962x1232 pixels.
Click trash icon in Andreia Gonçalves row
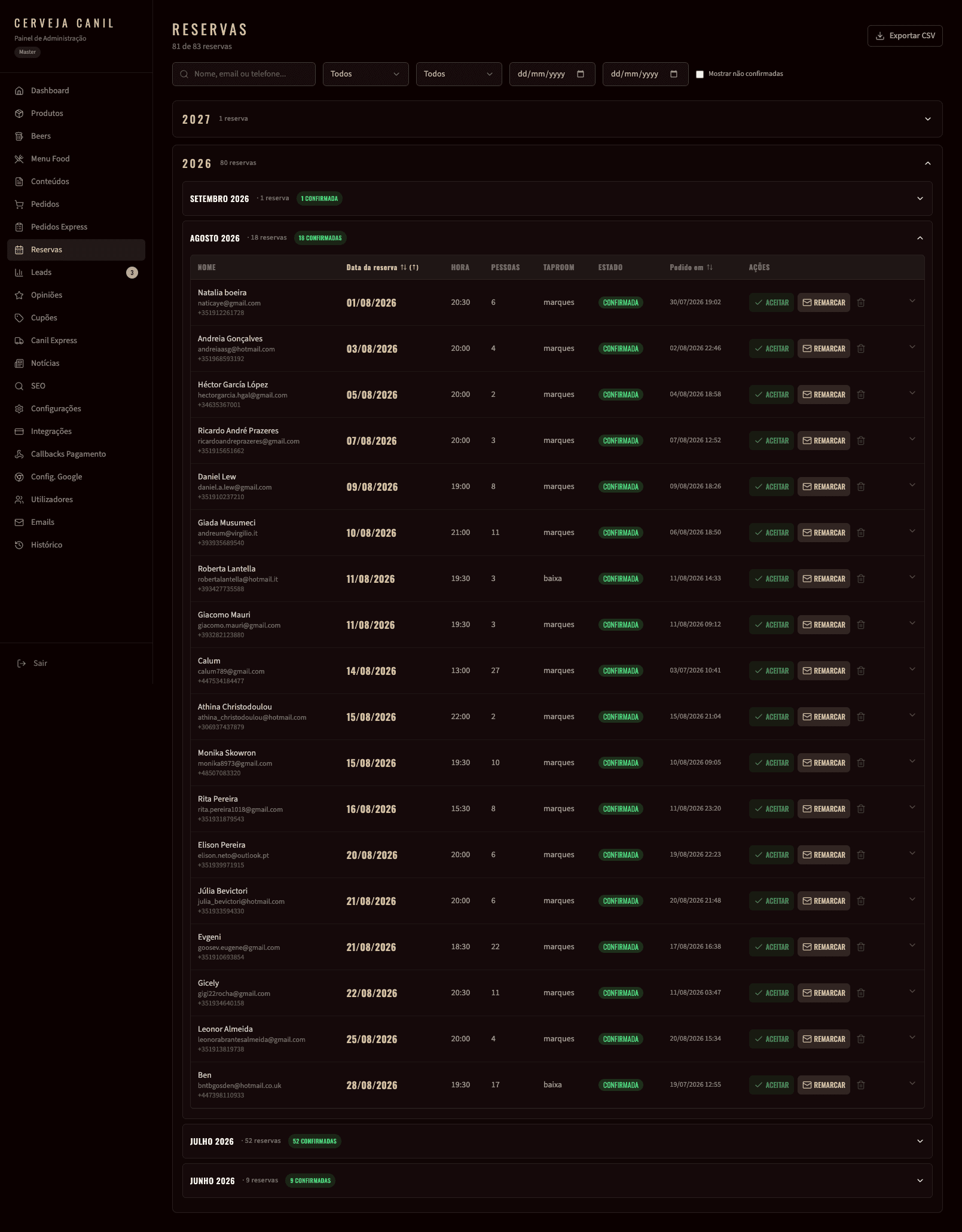pyautogui.click(x=861, y=348)
